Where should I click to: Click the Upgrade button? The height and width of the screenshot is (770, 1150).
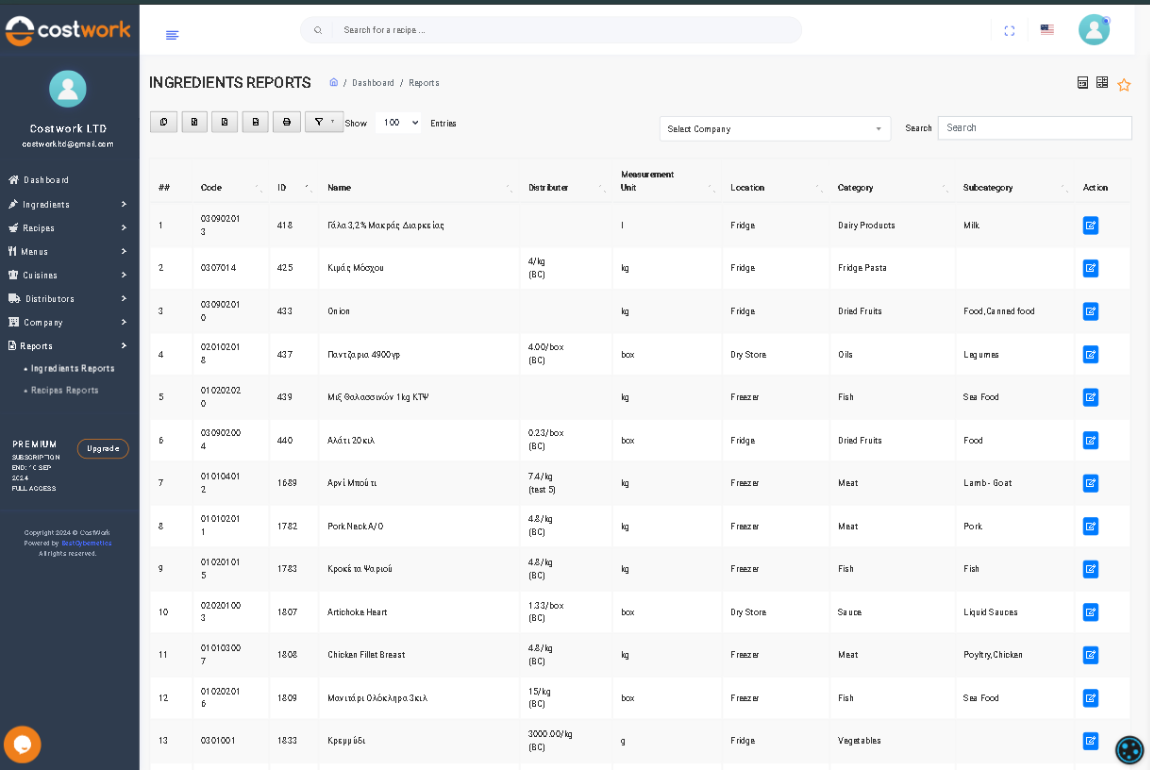tap(102, 449)
